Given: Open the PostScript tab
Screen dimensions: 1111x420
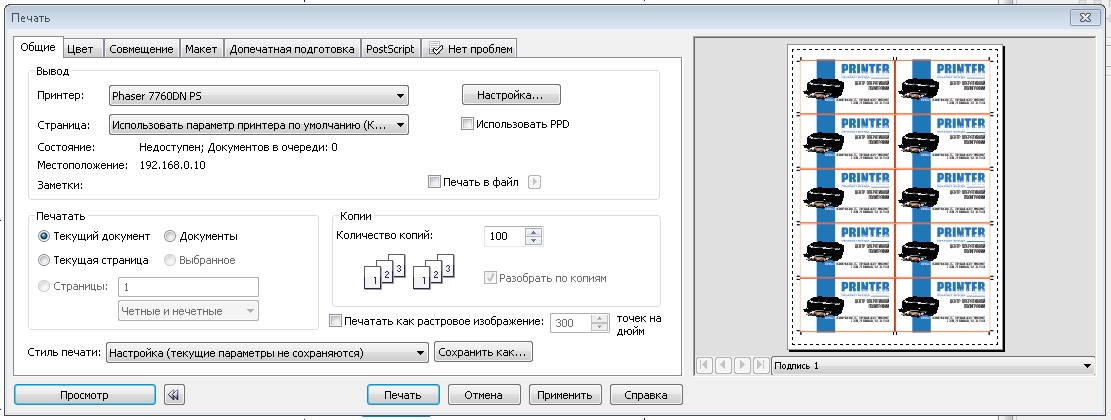Looking at the screenshot, I should tap(390, 49).
